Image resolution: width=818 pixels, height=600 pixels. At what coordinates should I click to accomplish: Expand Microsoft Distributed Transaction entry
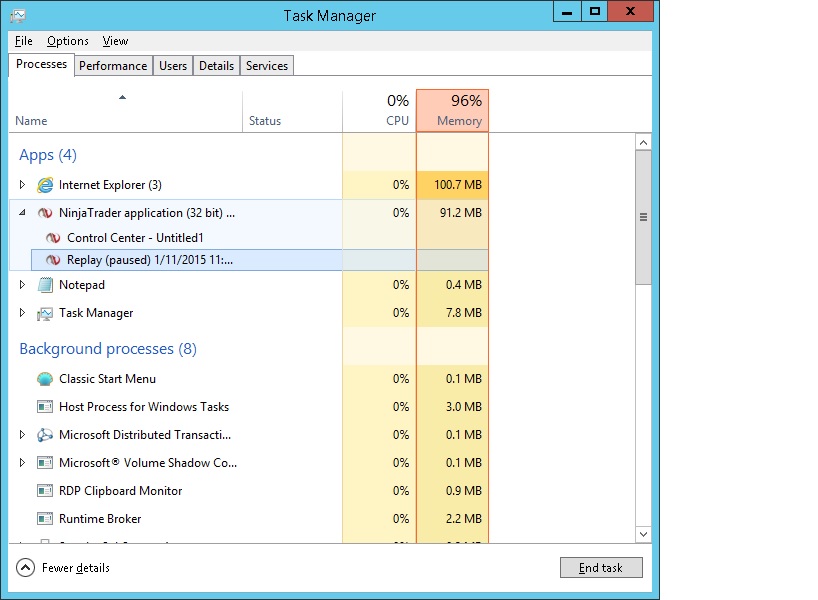pos(22,435)
